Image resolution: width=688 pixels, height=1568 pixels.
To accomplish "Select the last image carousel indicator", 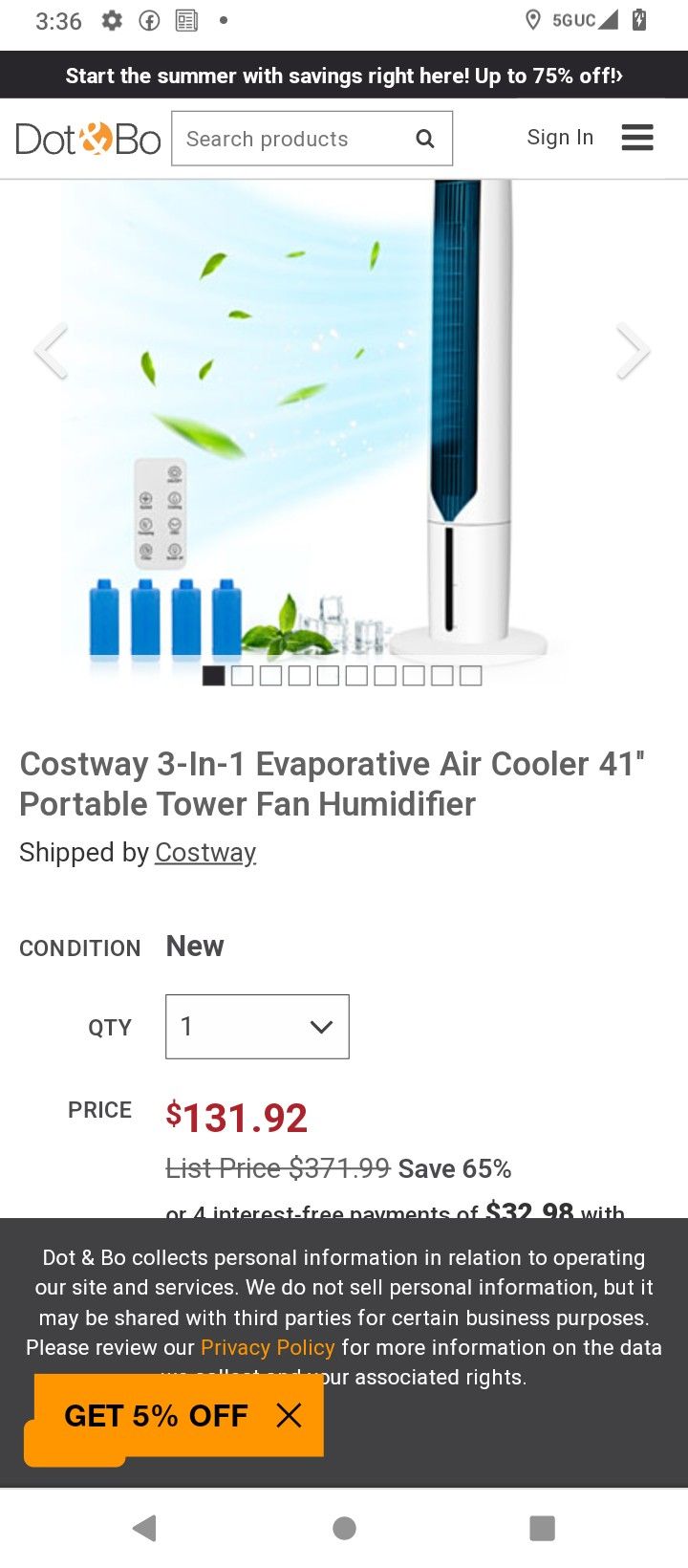I will tap(470, 676).
